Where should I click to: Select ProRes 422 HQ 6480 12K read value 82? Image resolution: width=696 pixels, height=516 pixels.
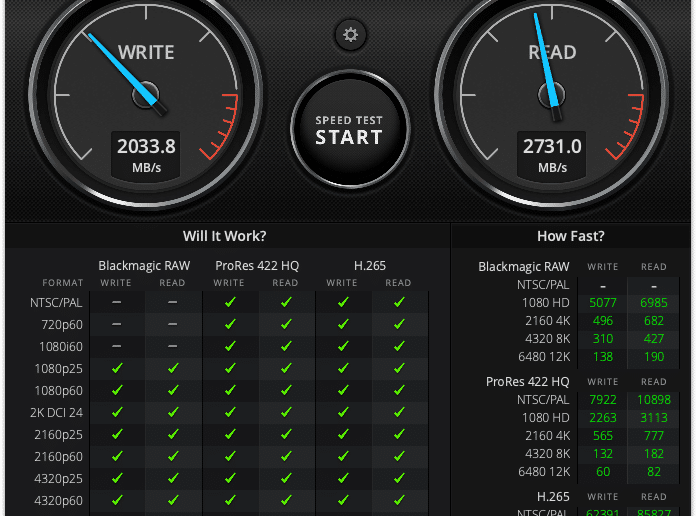tap(654, 472)
